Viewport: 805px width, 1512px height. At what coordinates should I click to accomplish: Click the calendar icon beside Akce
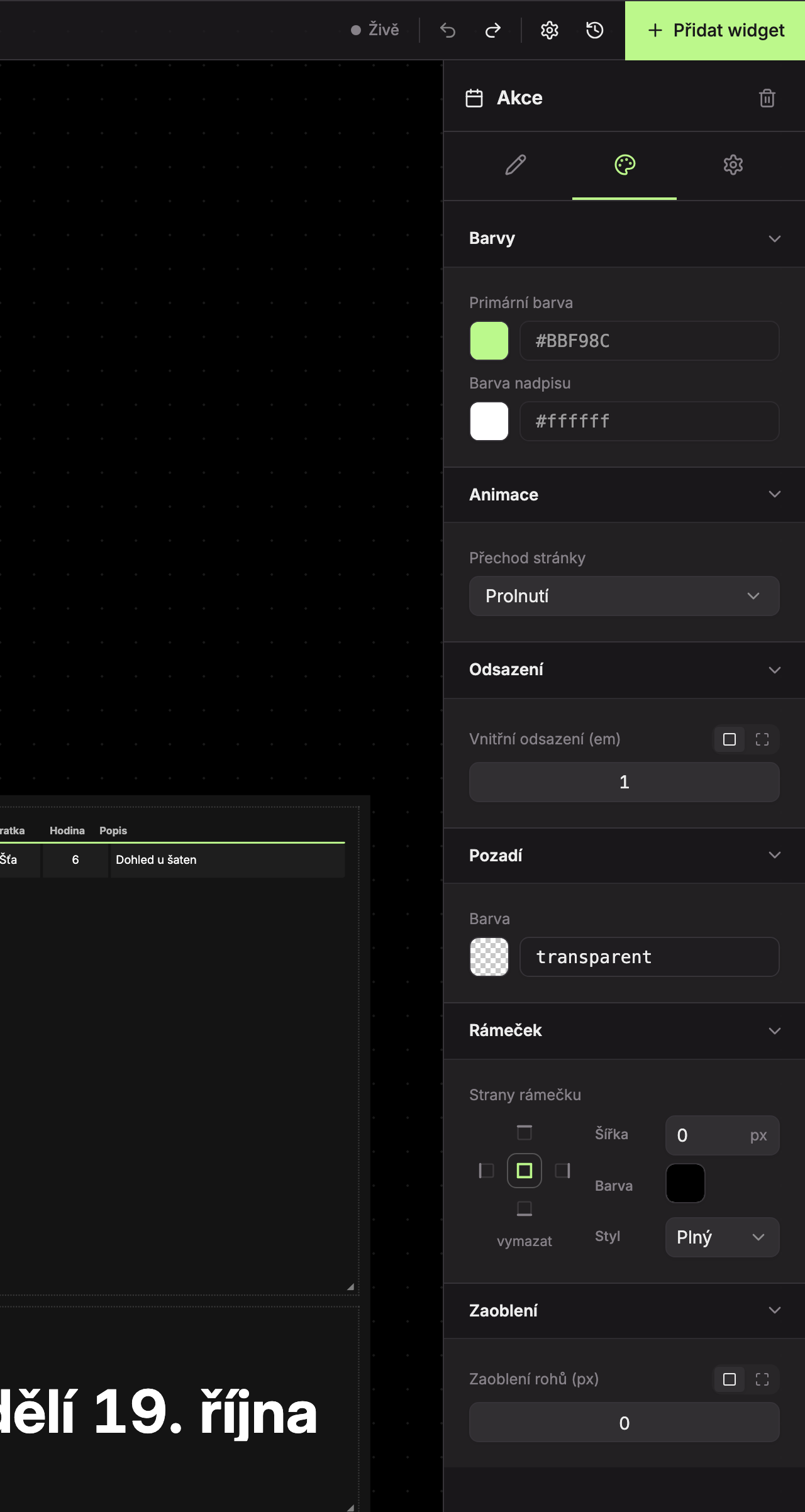pyautogui.click(x=474, y=98)
